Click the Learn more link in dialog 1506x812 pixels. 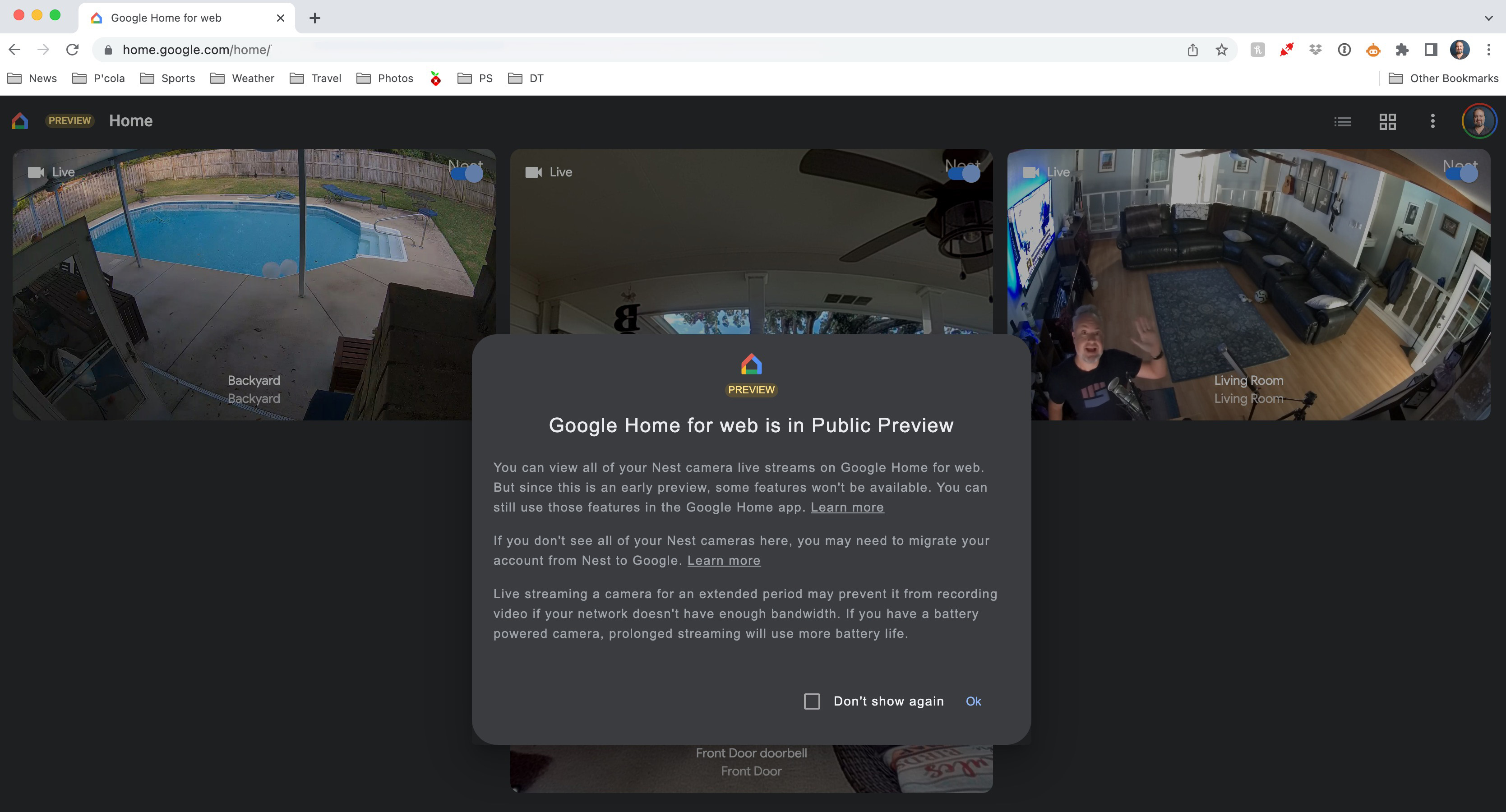point(847,507)
